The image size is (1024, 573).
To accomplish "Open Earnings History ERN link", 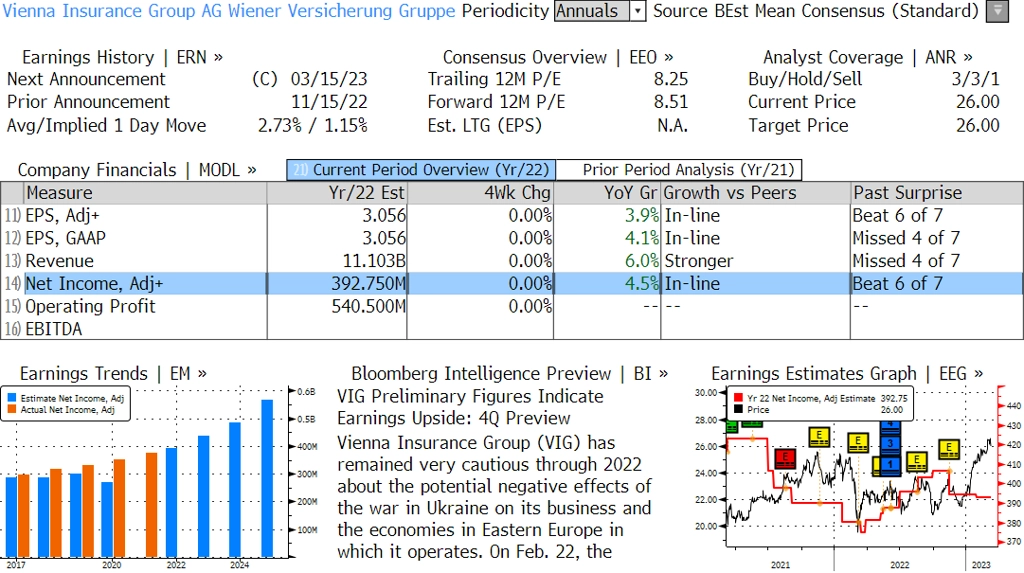I will [123, 57].
